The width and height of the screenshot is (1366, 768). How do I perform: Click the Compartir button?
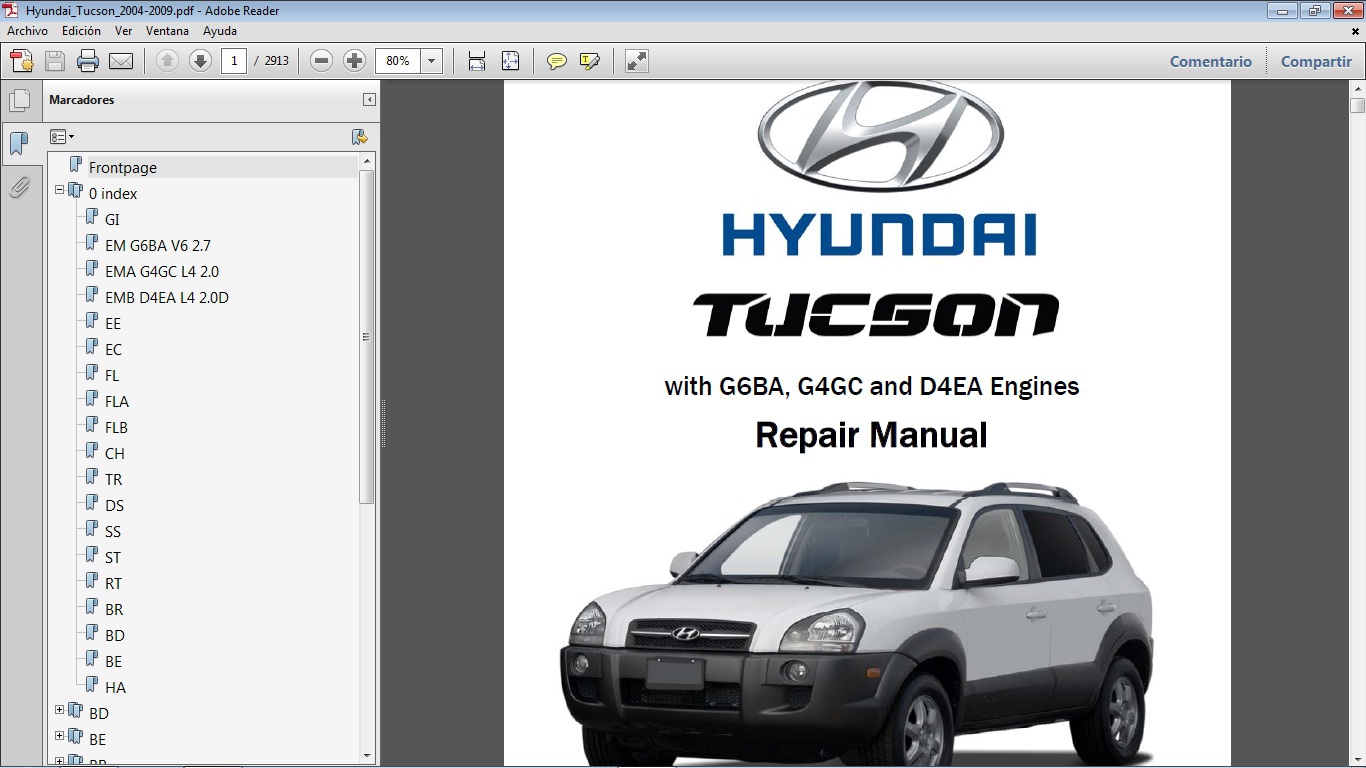click(1315, 61)
